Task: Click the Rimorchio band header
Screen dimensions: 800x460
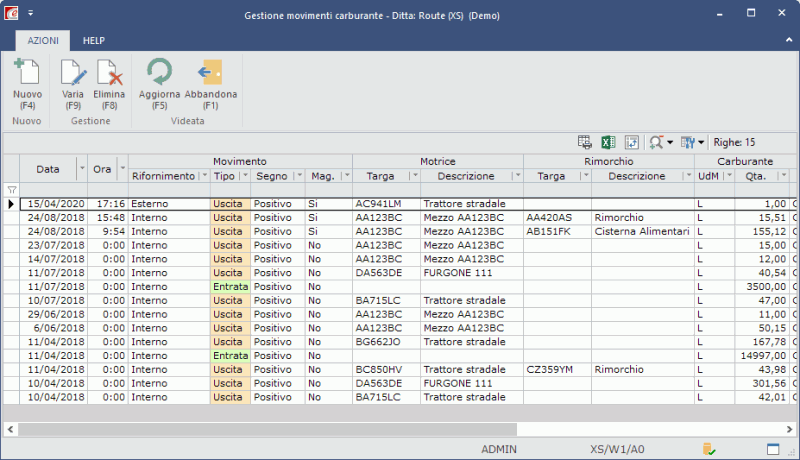Action: pos(609,161)
